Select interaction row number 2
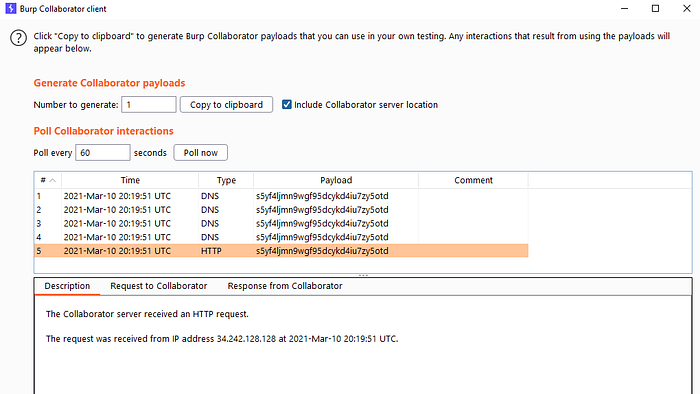 281,210
